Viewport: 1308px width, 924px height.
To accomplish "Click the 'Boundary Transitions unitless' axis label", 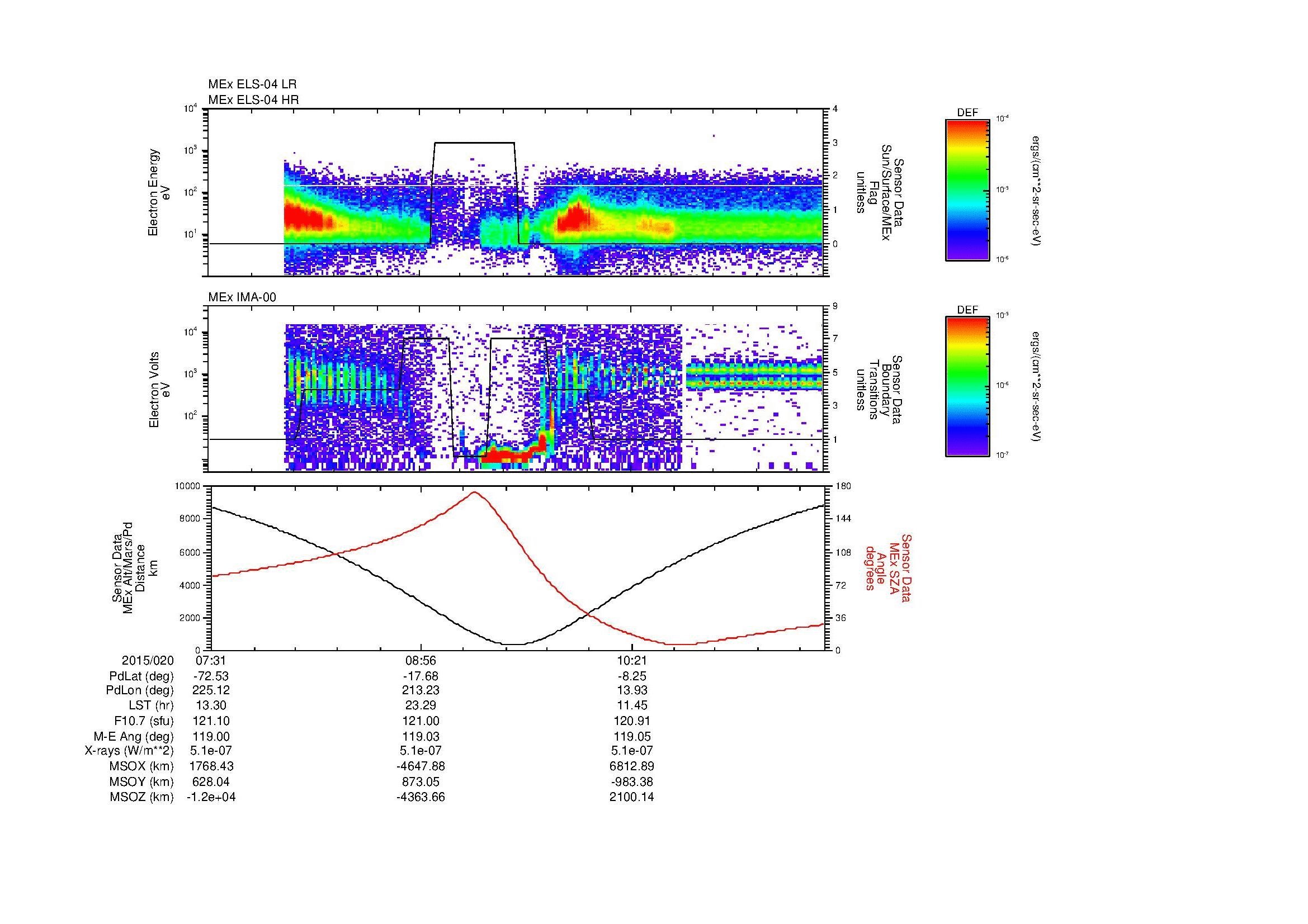I will (880, 390).
